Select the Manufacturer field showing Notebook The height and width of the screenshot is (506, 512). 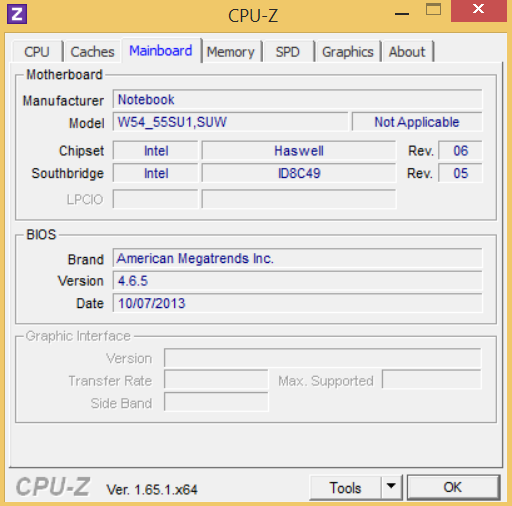[x=297, y=99]
